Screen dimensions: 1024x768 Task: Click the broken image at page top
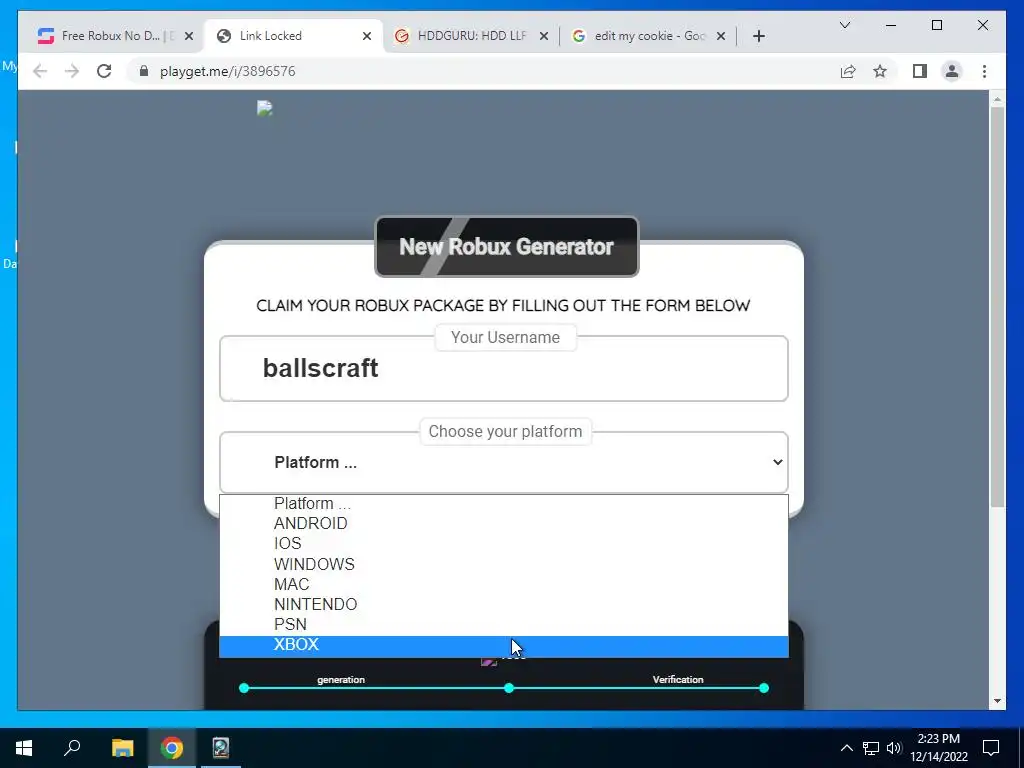coord(264,108)
